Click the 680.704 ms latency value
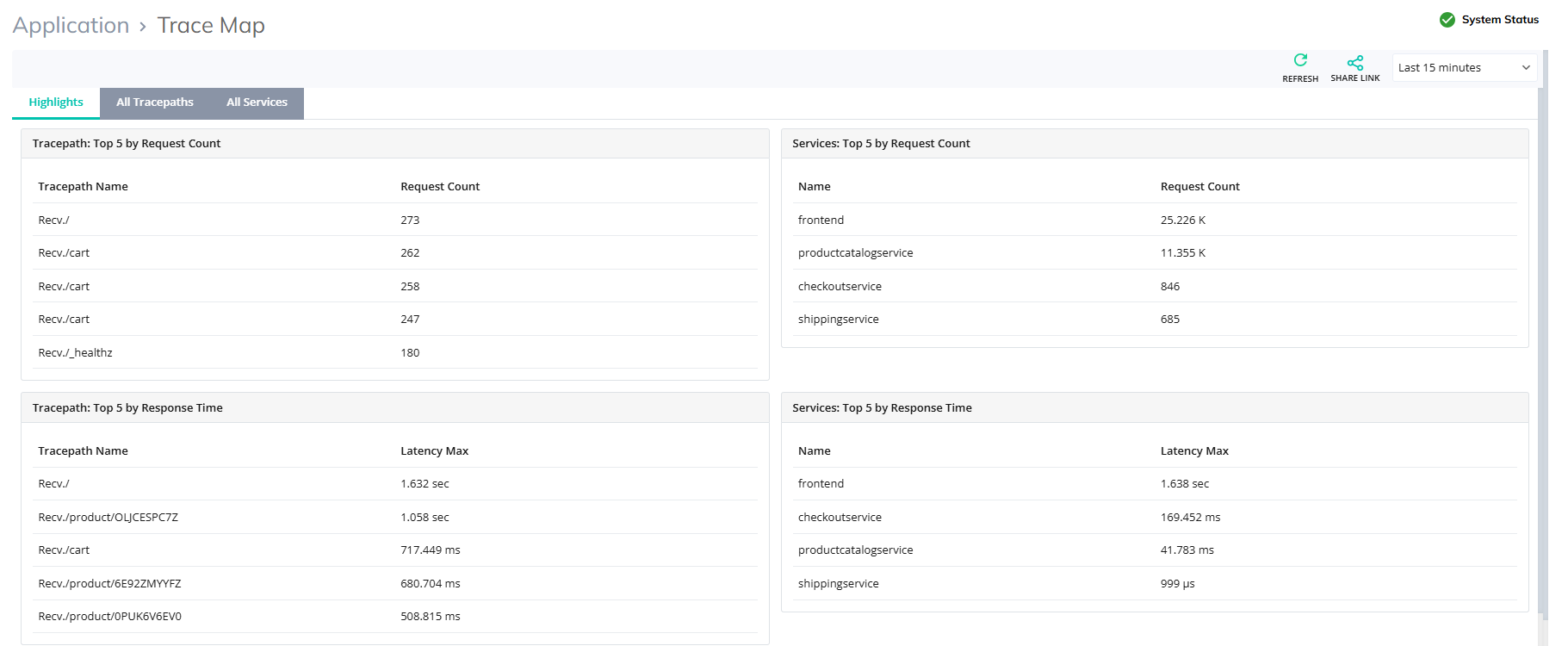 click(430, 584)
